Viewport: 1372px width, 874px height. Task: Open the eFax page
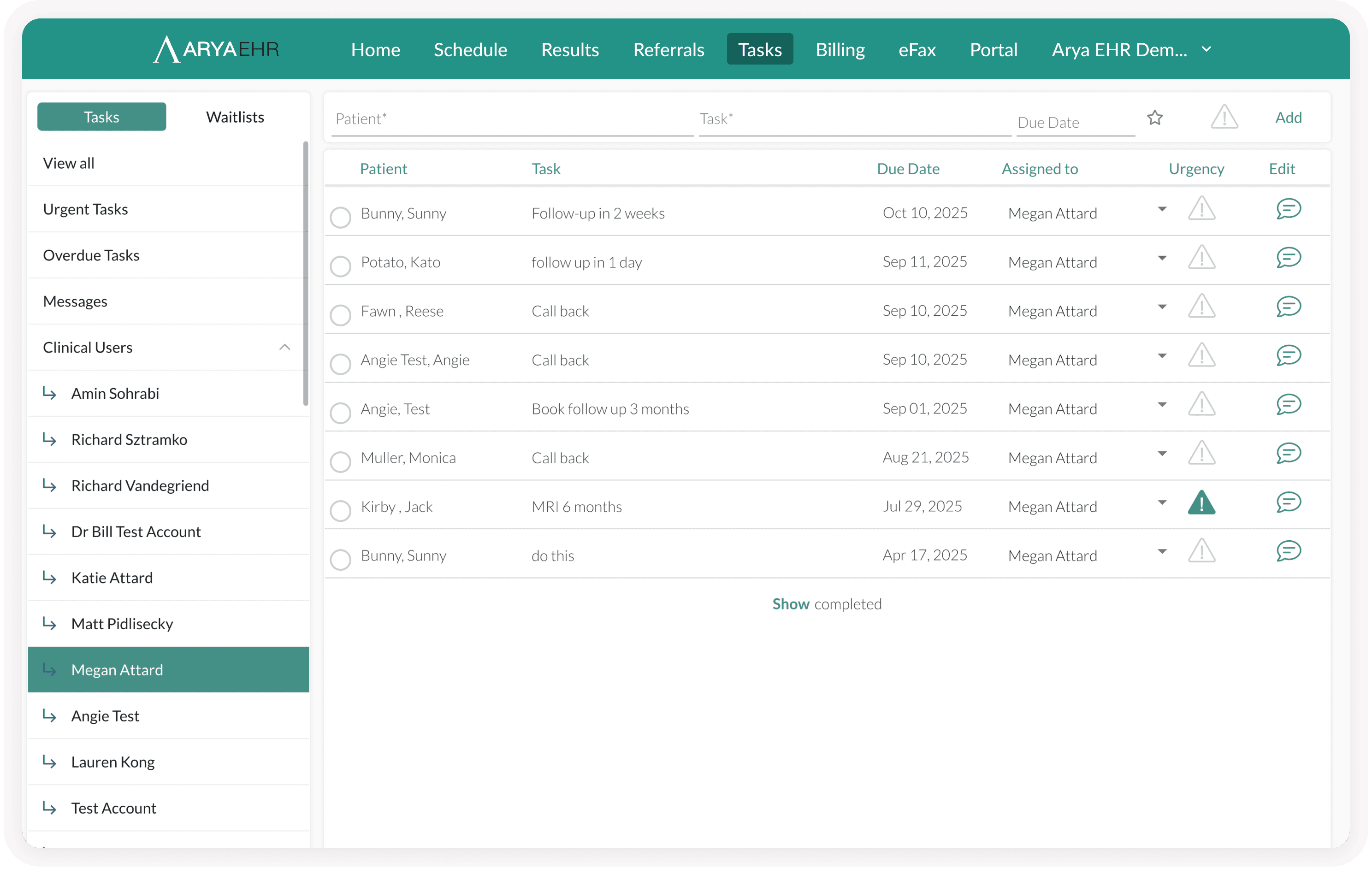(917, 50)
